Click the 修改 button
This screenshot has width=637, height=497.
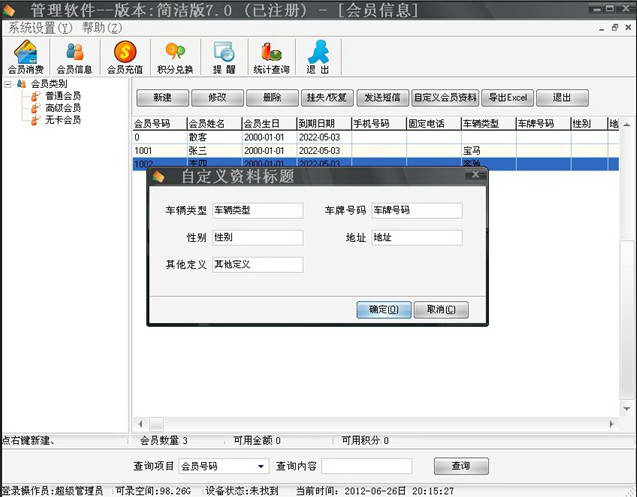[217, 98]
